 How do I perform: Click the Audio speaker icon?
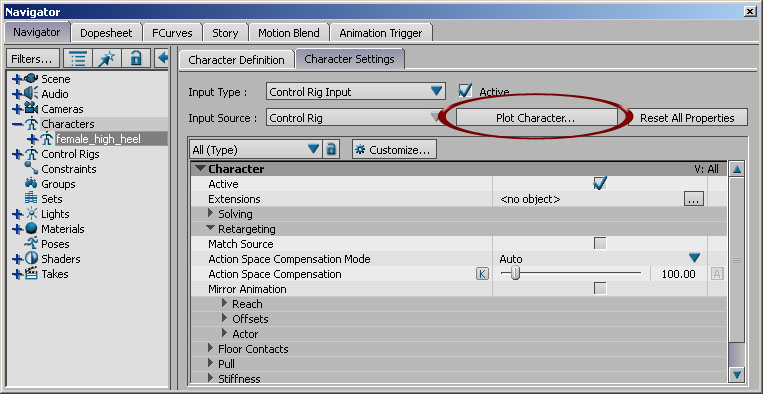coord(31,93)
